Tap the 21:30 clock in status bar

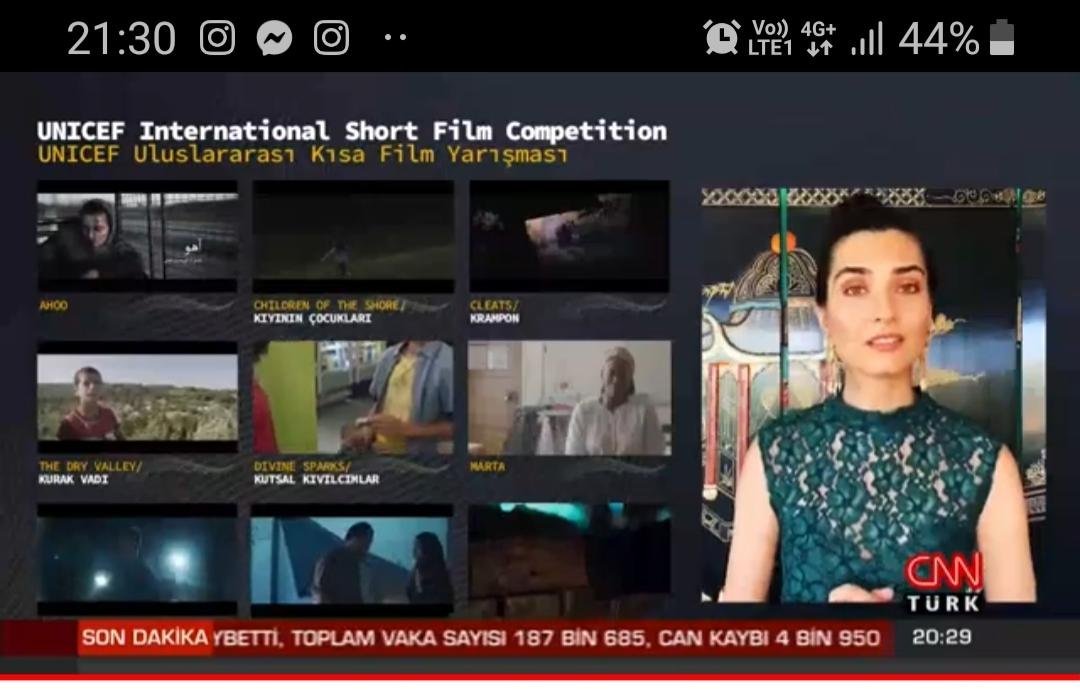click(121, 39)
